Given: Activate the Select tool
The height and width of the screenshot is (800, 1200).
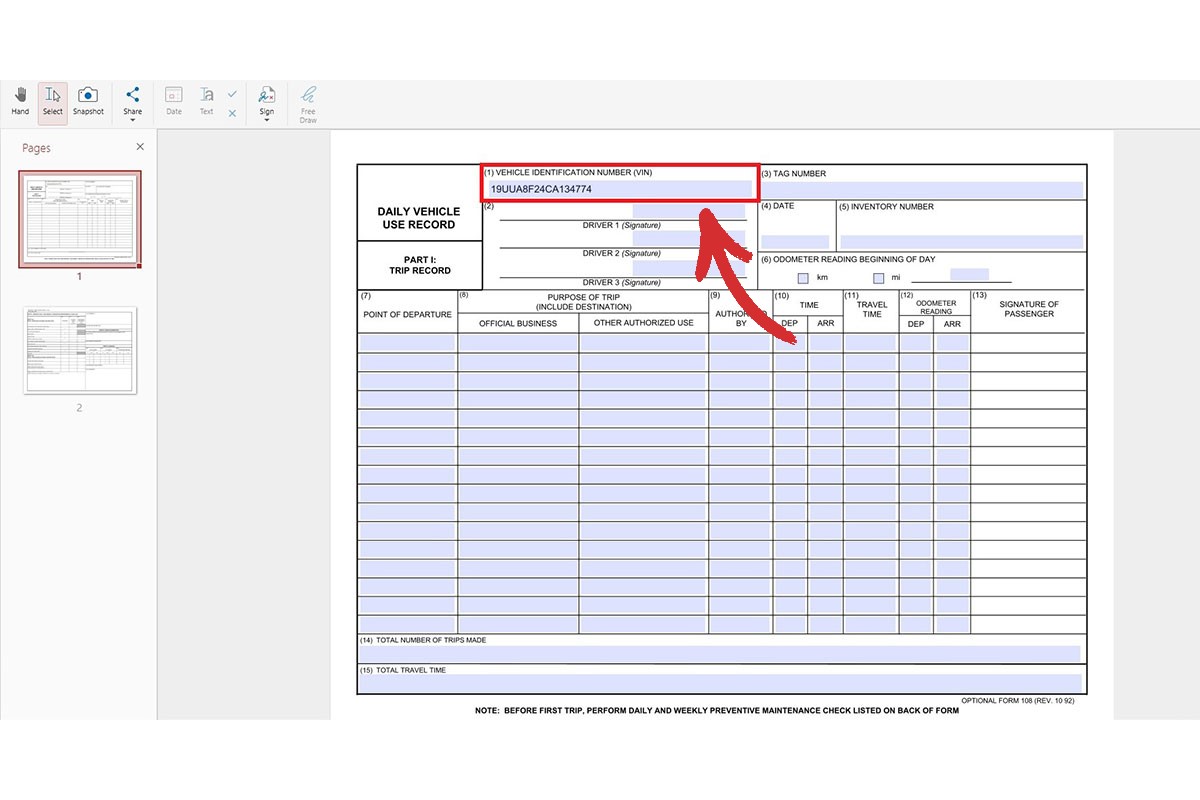Looking at the screenshot, I should click(x=53, y=101).
